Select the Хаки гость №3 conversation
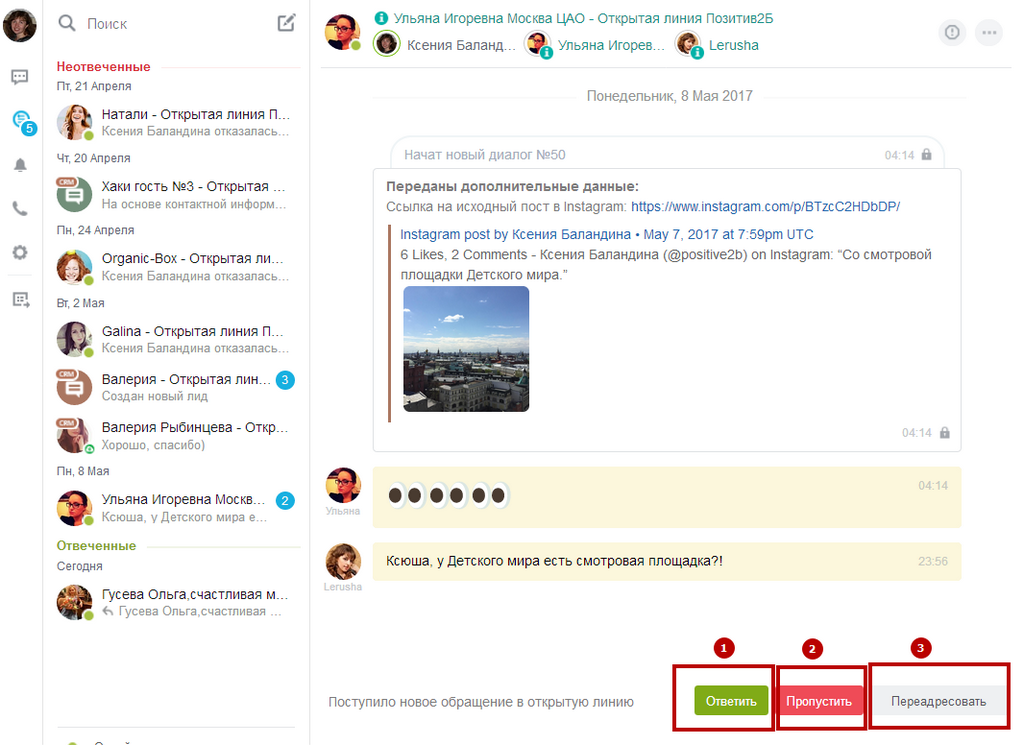The height and width of the screenshot is (745, 1024). (x=176, y=195)
